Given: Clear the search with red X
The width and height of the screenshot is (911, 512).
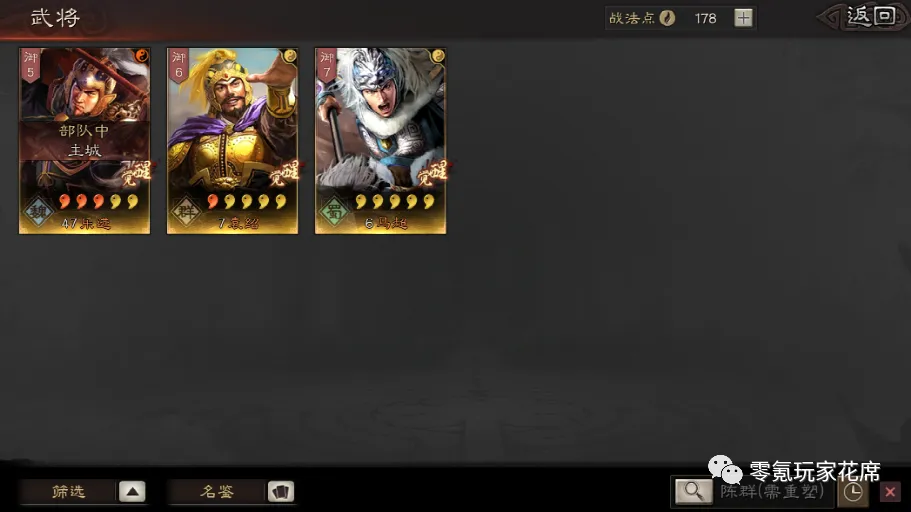Looking at the screenshot, I should [890, 492].
